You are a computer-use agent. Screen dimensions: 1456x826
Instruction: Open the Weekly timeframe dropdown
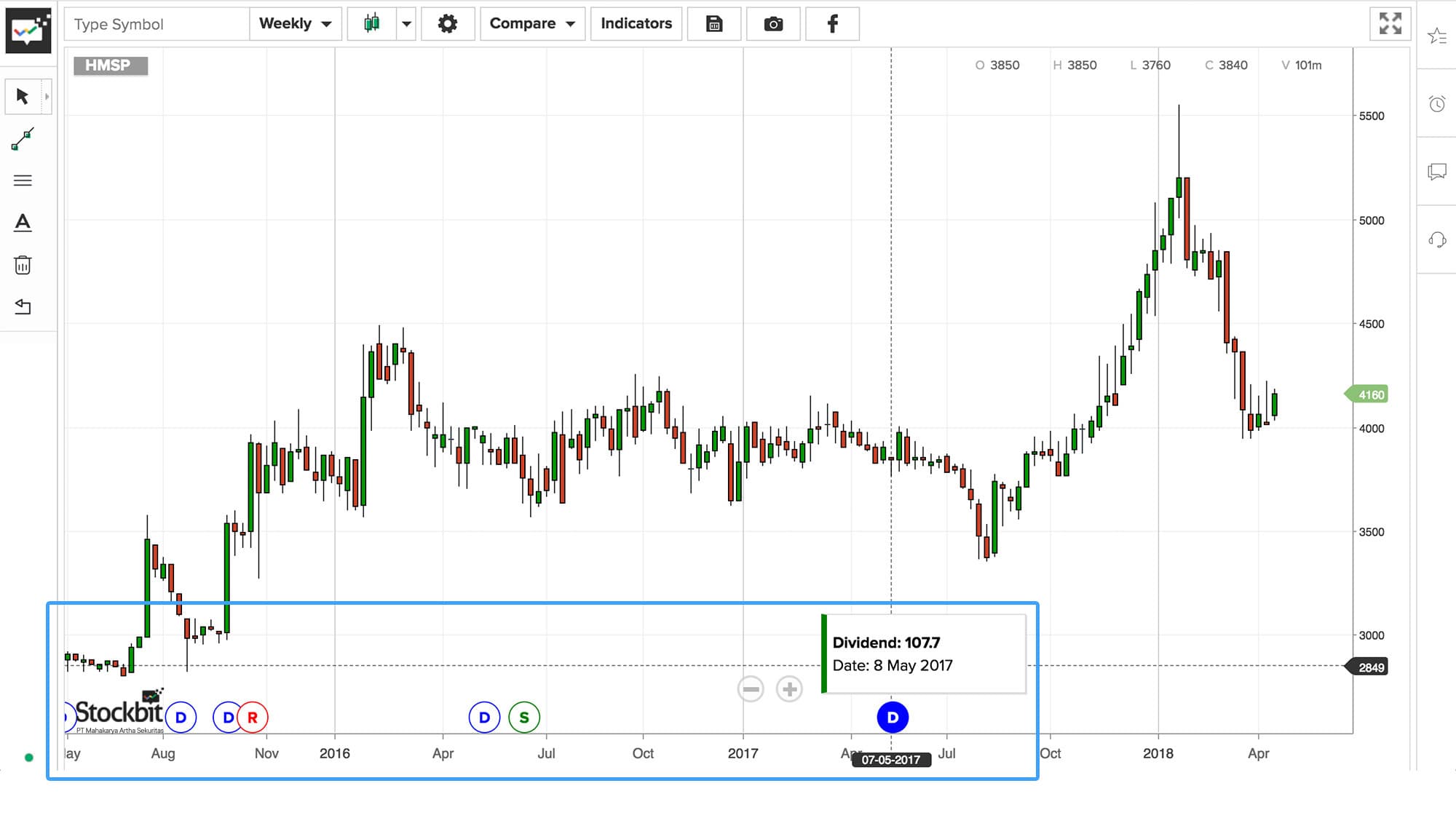[295, 24]
